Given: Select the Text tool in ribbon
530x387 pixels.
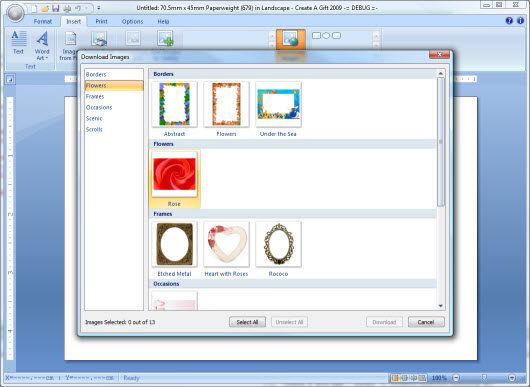Looking at the screenshot, I should point(19,43).
